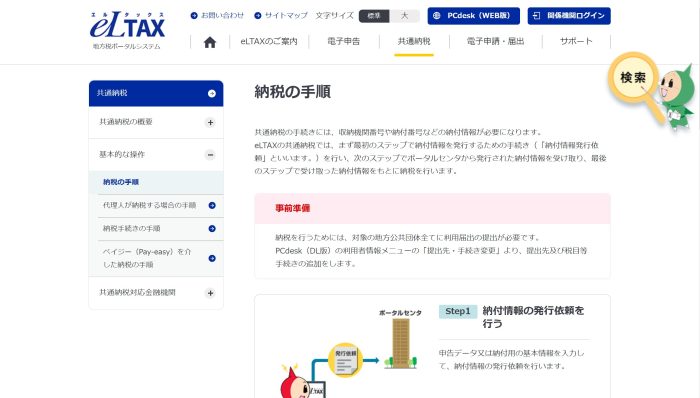Open eLTAXのご案内 menu
The image size is (700, 398).
pyautogui.click(x=269, y=41)
